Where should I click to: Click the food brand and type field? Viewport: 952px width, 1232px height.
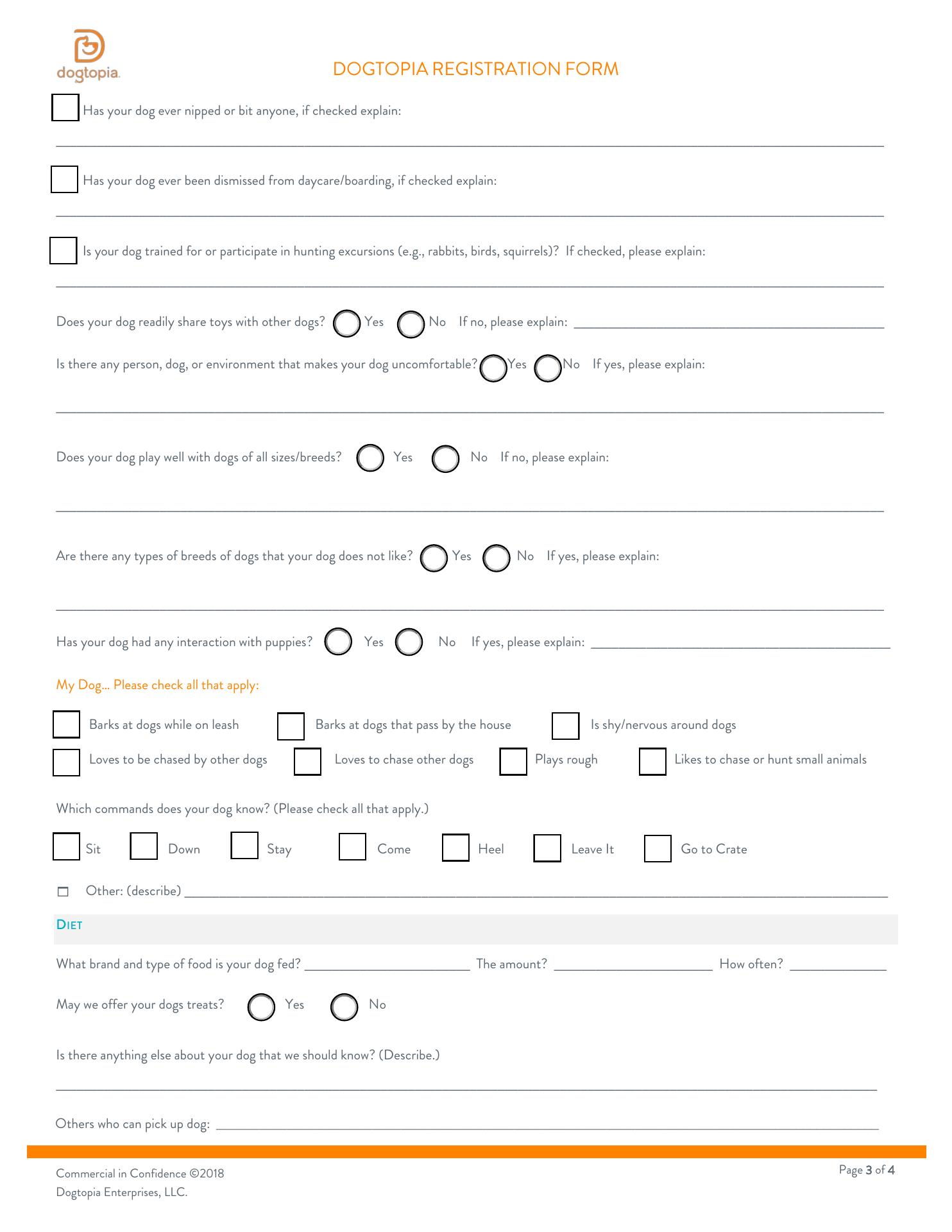387,964
